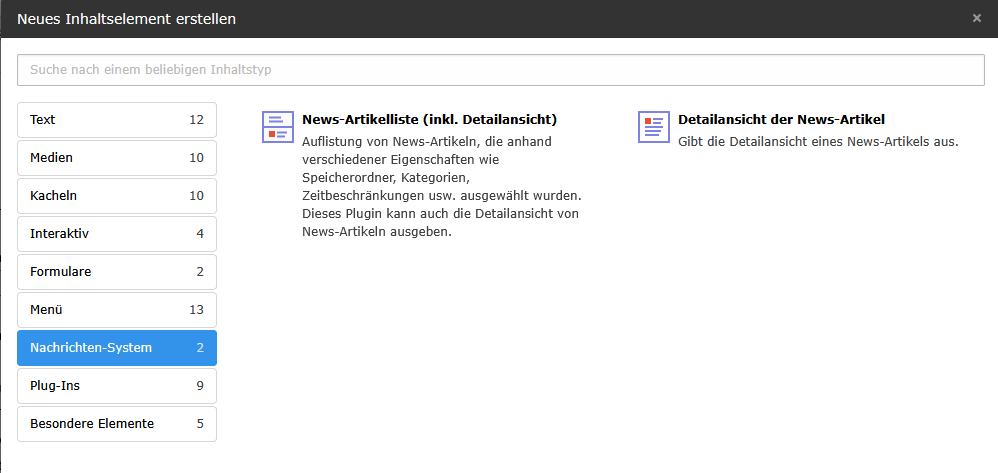This screenshot has height=473, width=998.
Task: Close the Neues Inhaltselement erstellen dialog
Action: click(976, 18)
